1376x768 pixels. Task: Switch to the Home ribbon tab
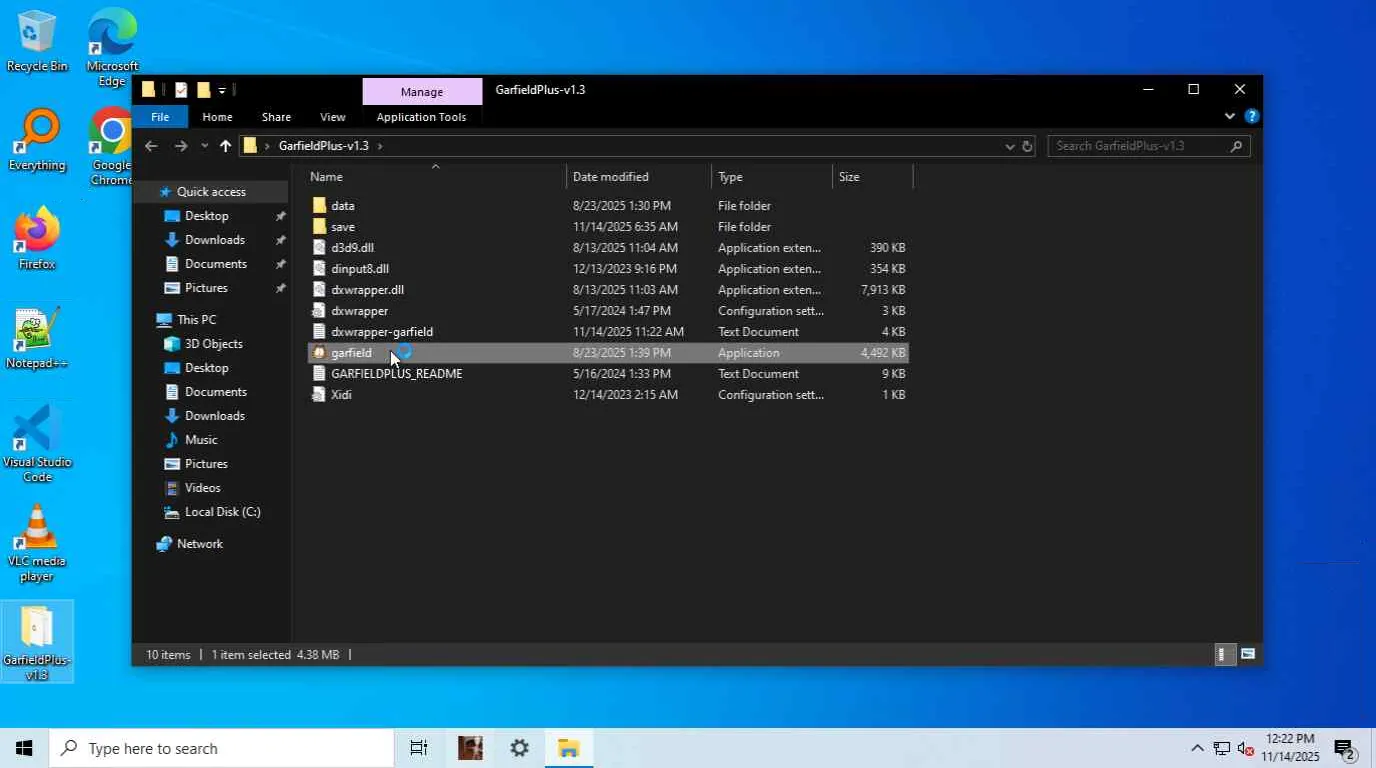(x=217, y=117)
